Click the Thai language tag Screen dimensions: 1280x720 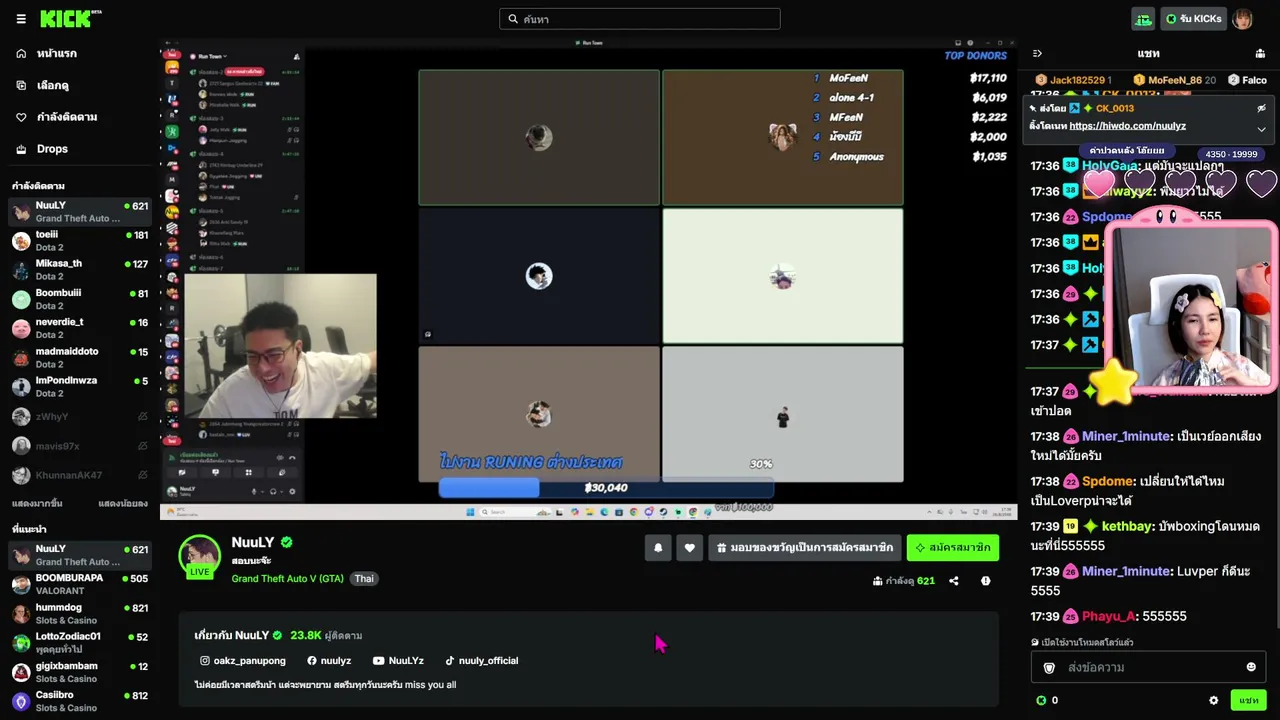364,579
